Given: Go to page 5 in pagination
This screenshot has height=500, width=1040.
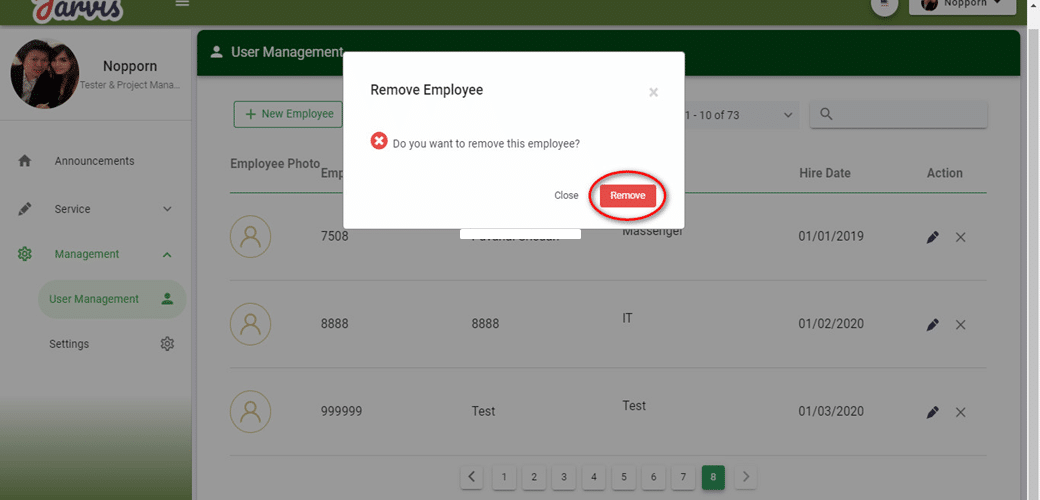Looking at the screenshot, I should (623, 477).
